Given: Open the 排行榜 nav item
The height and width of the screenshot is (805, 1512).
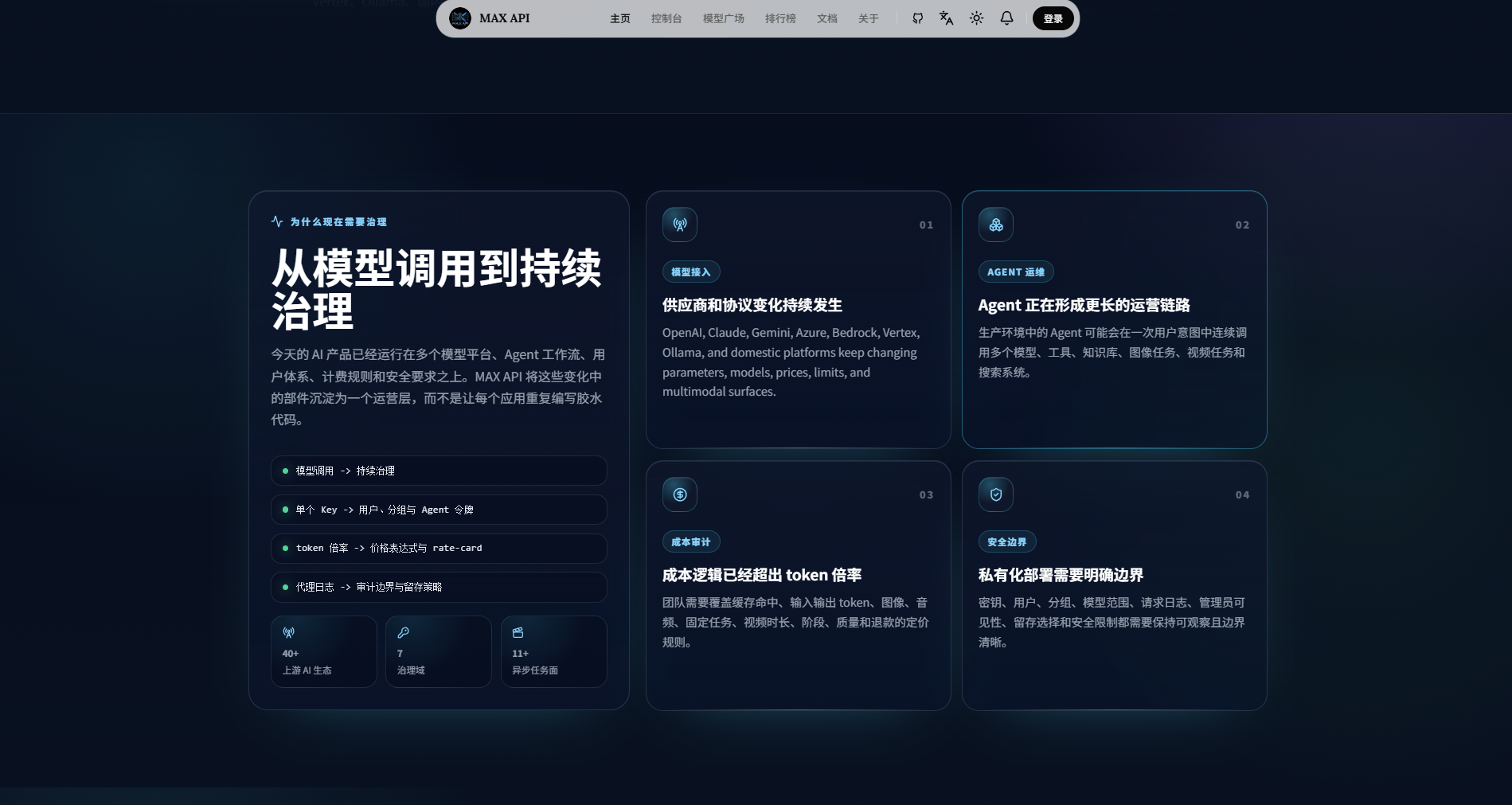Looking at the screenshot, I should [780, 18].
